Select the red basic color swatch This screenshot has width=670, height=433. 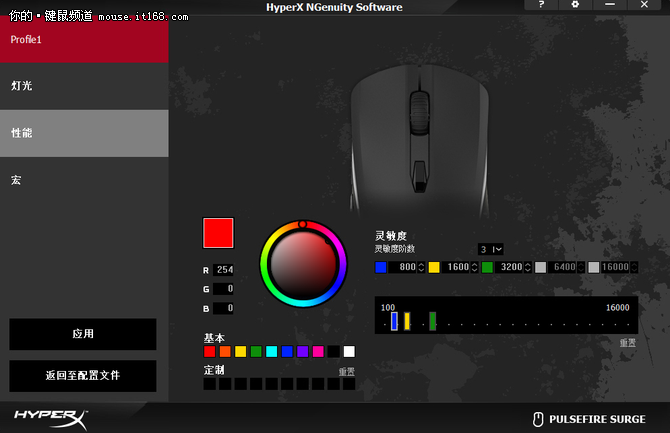[209, 351]
